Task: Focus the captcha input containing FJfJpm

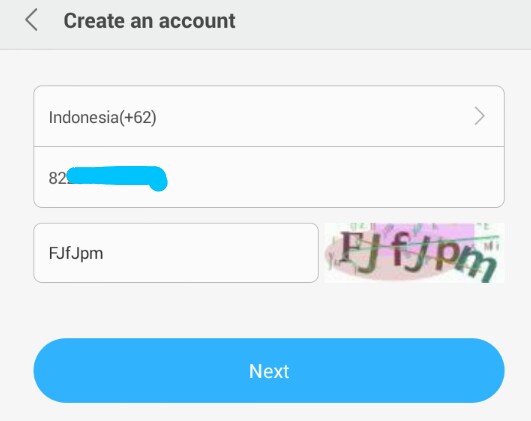Action: (176, 253)
